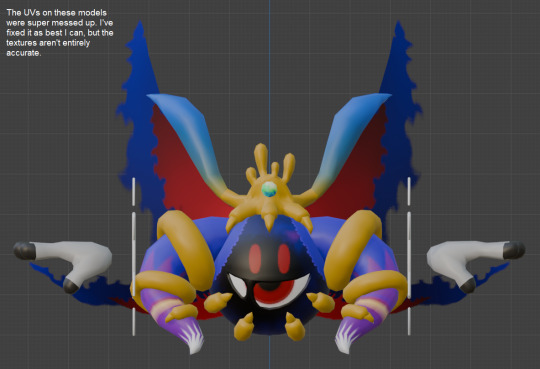This screenshot has height=369, width=540.
Task: Click the white vertical bone line on right
Action: [x=409, y=256]
